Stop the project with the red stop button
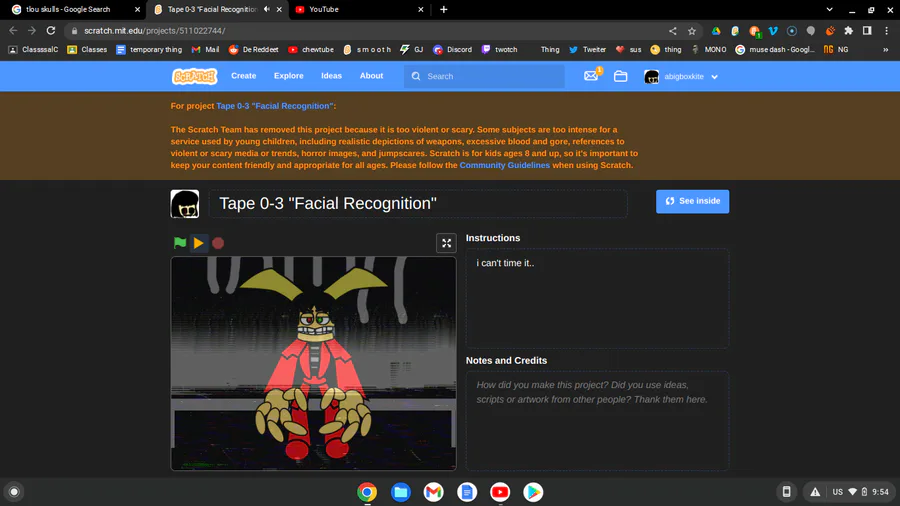Screen dimensions: 900x506 218,243
